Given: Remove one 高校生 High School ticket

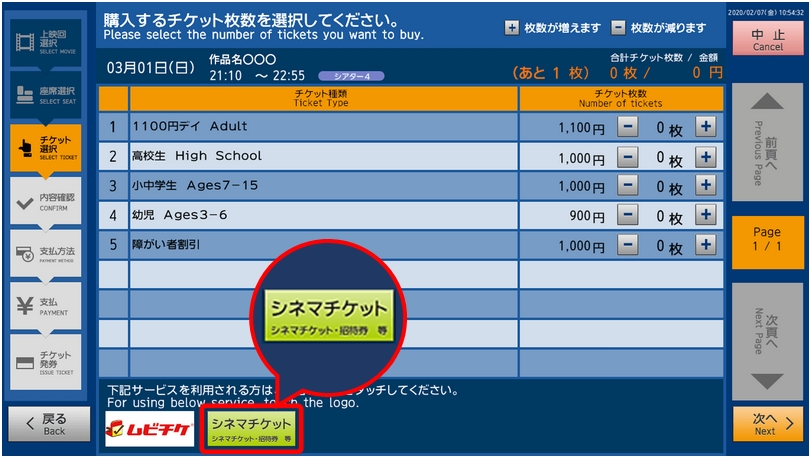Looking at the screenshot, I should pos(628,156).
